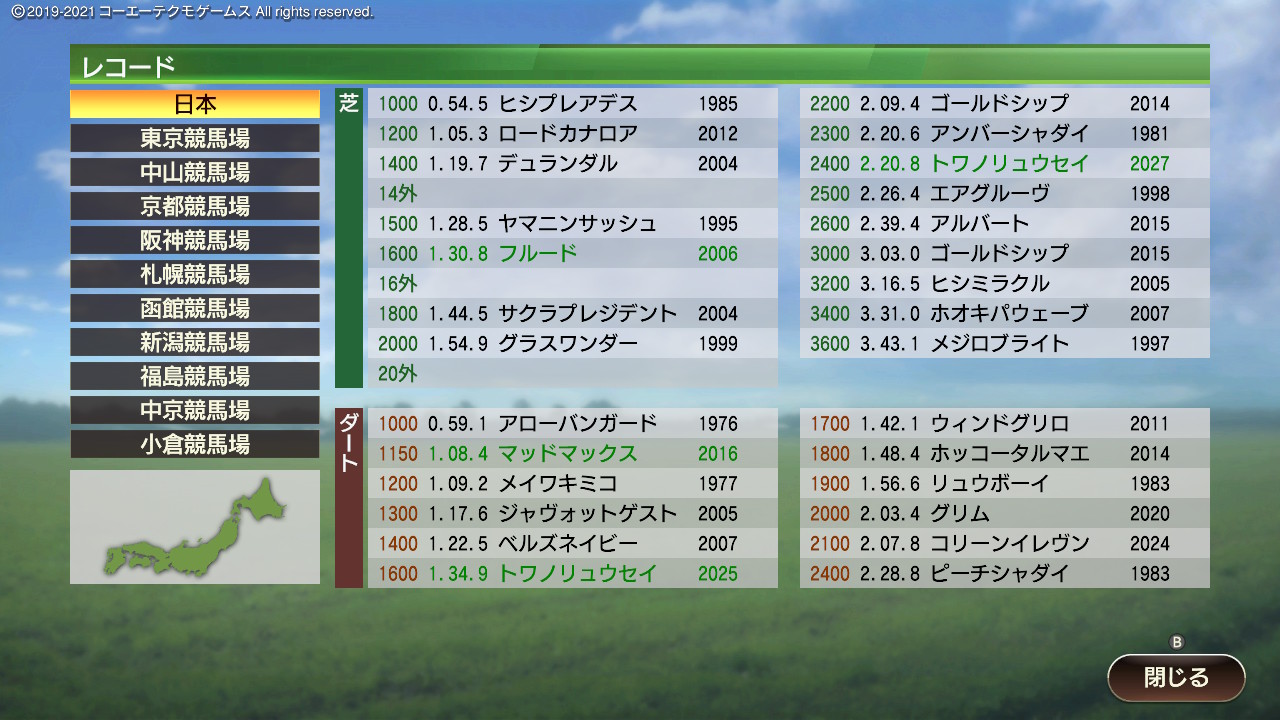1280x720 pixels.
Task: Select グリム dirt 2000 record
Action: (x=1005, y=513)
